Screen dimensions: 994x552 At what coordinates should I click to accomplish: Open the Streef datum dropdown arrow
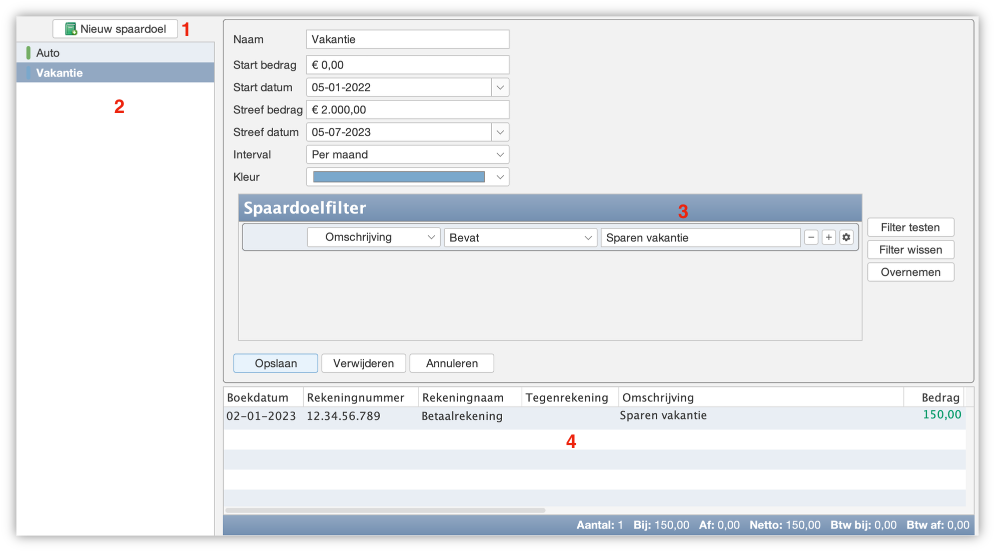point(500,132)
